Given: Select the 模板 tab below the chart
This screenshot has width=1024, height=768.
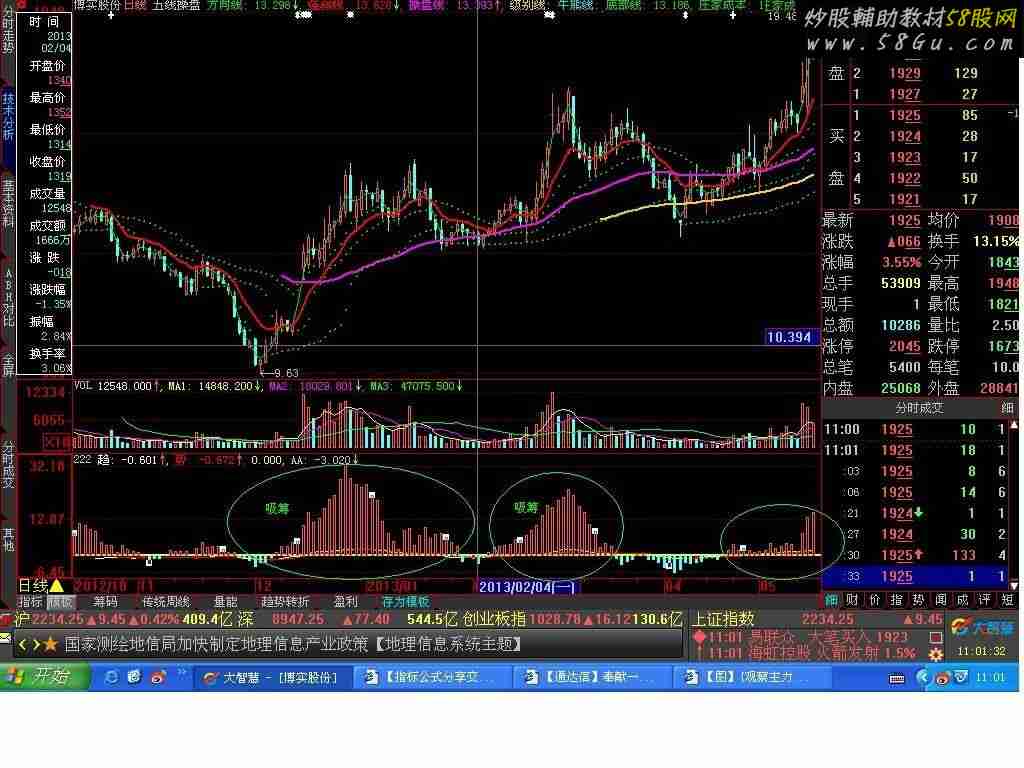Looking at the screenshot, I should (60, 602).
